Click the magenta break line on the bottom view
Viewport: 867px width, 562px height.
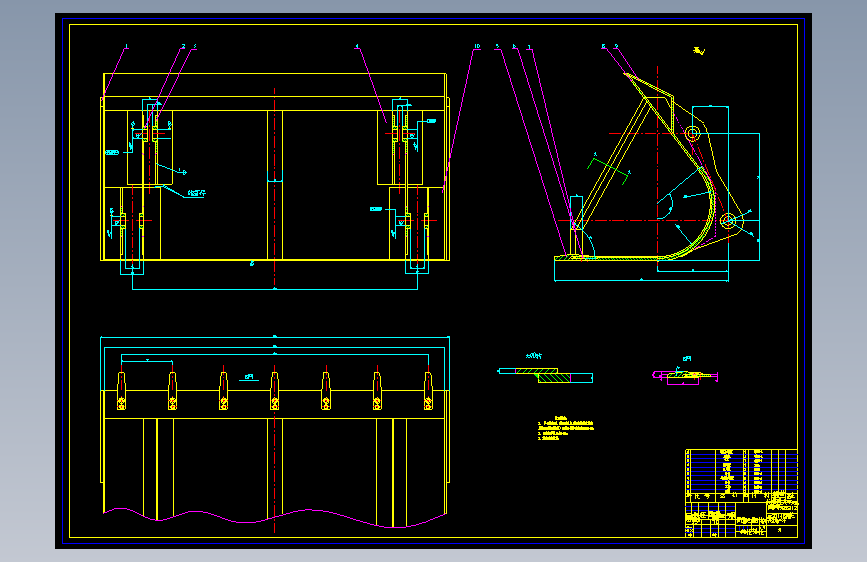[x=275, y=517]
